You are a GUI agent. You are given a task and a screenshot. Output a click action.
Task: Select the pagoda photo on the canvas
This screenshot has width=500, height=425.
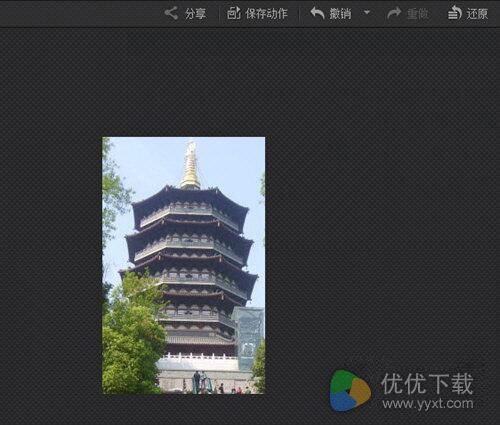184,265
